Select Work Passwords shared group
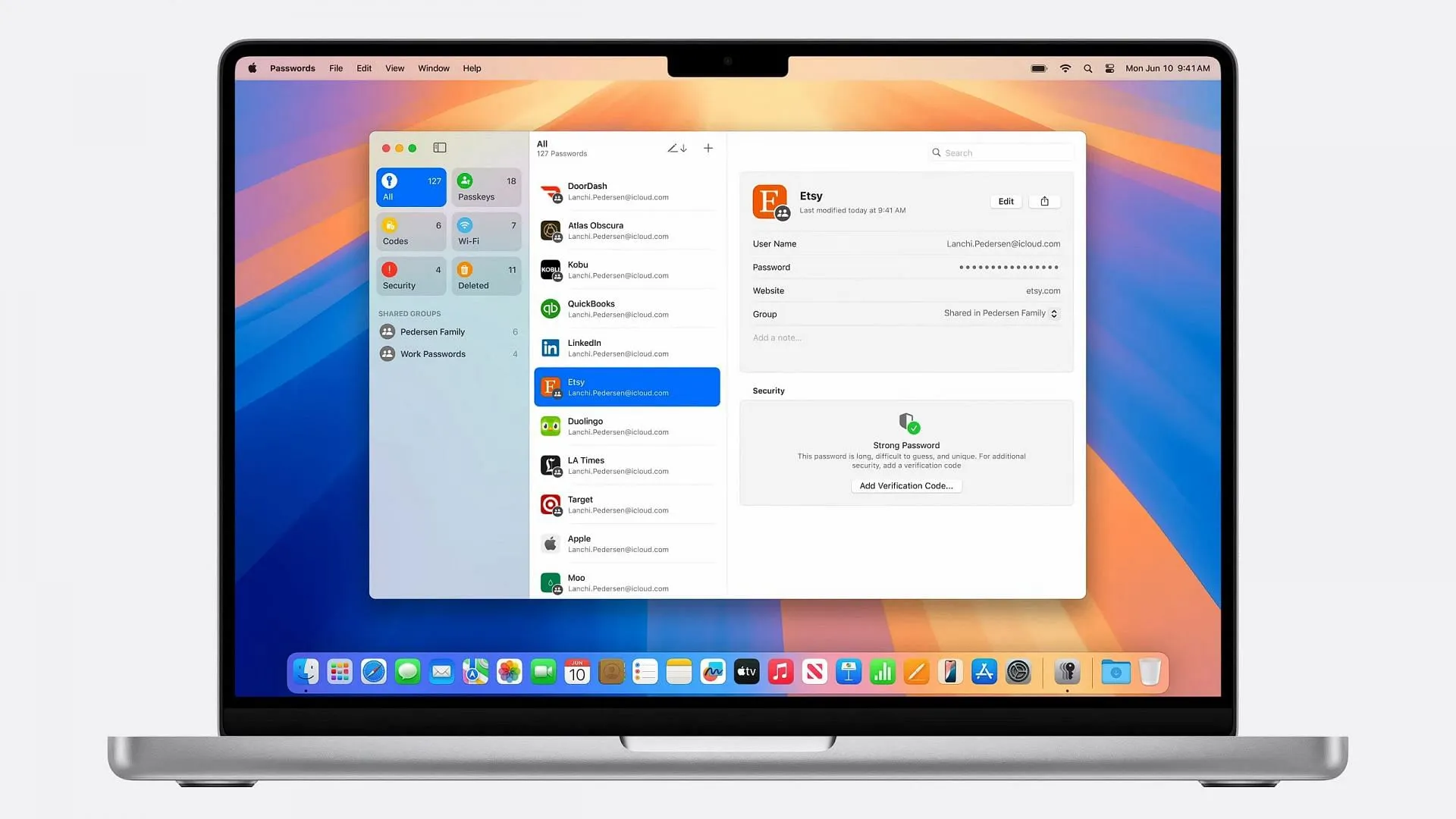The image size is (1456, 819). 432,354
